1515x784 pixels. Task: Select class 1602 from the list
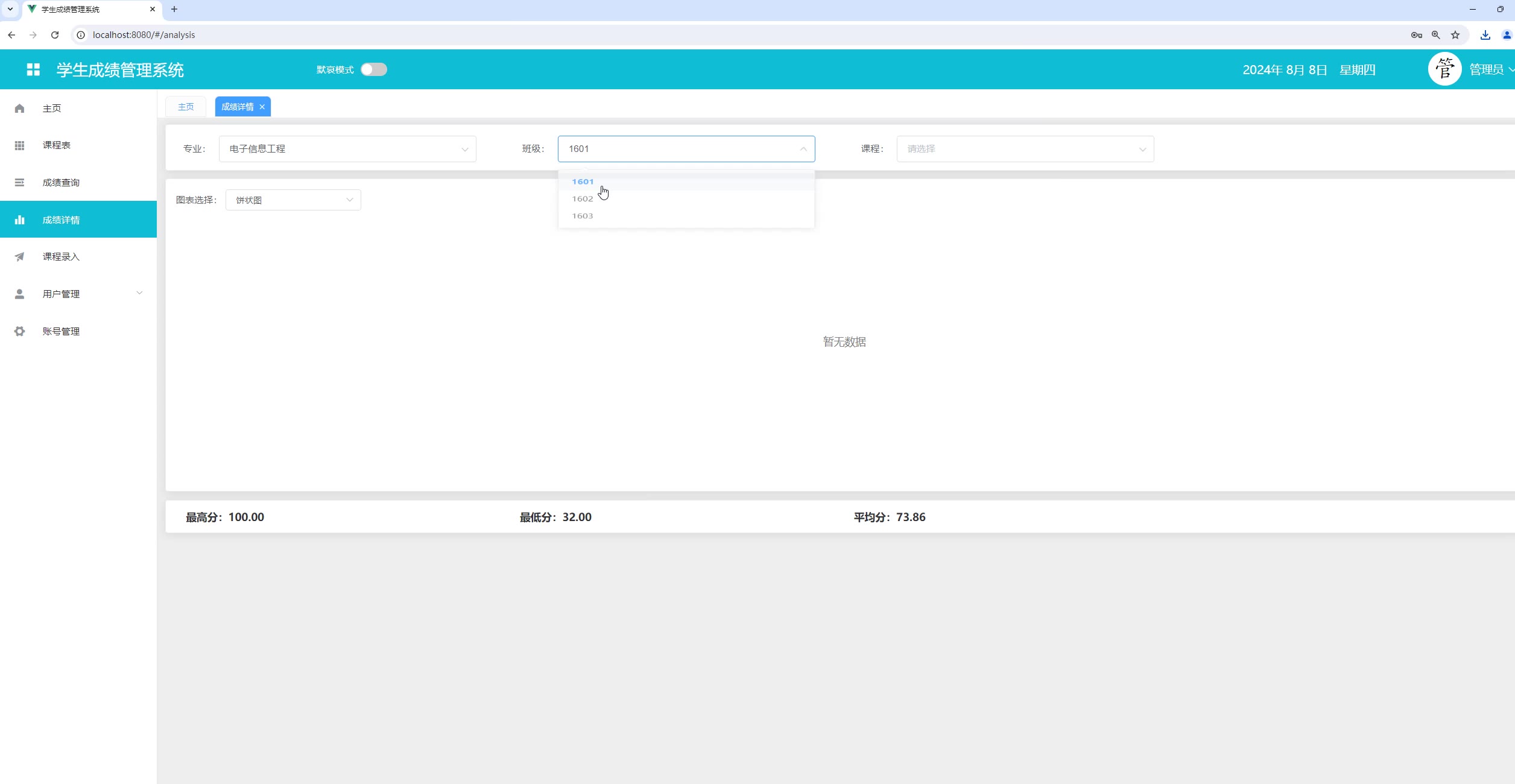[583, 199]
